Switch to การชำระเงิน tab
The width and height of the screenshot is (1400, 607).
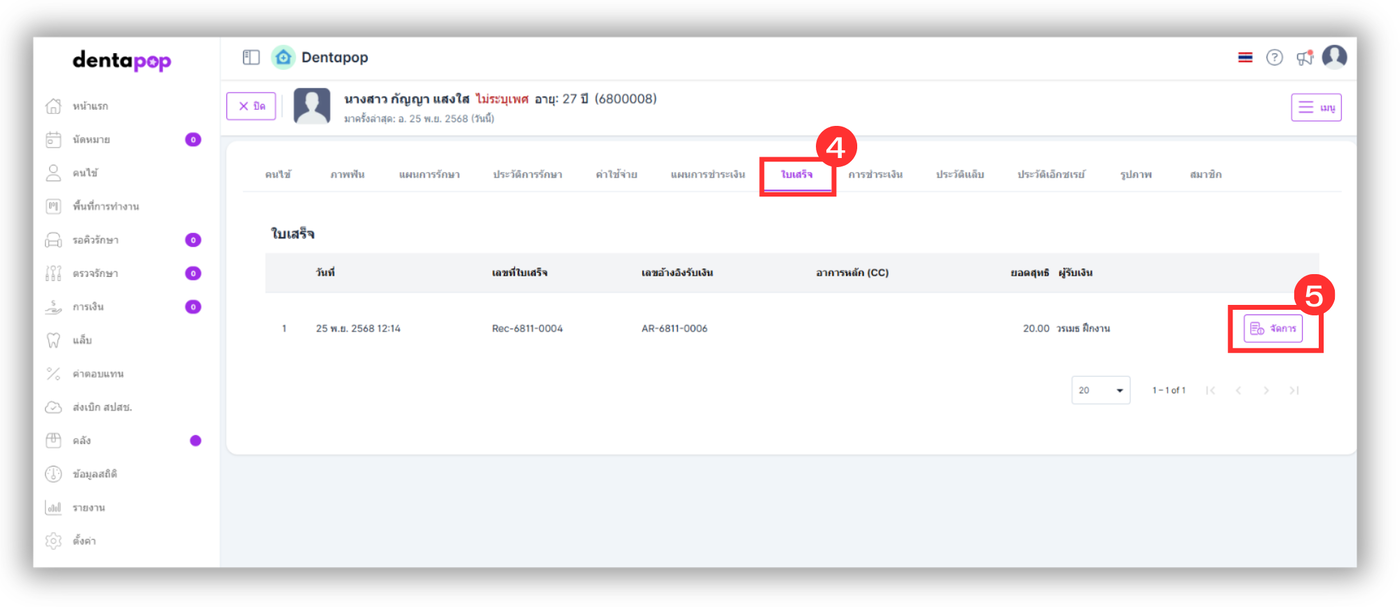click(875, 175)
